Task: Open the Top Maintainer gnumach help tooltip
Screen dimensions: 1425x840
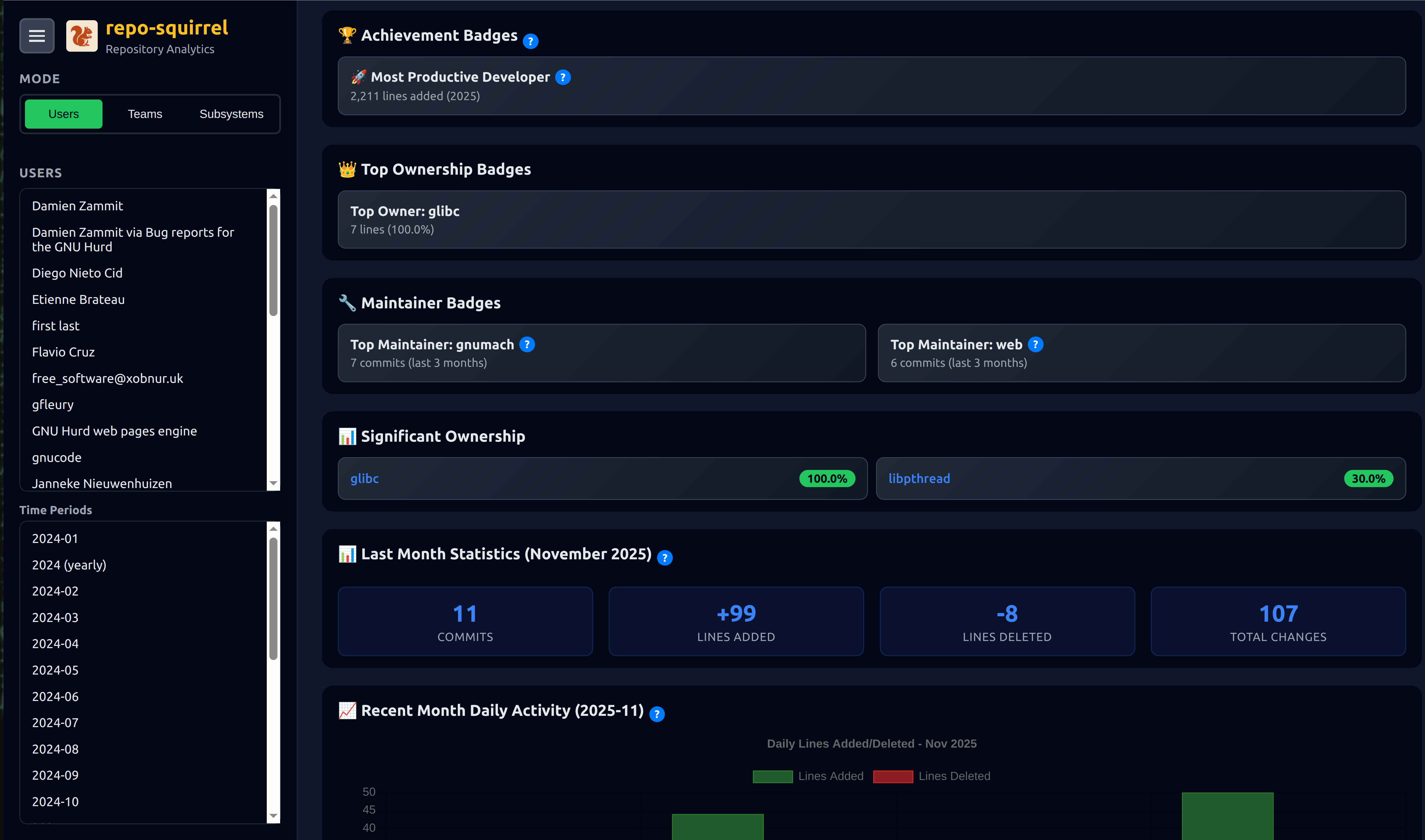Action: click(x=527, y=344)
